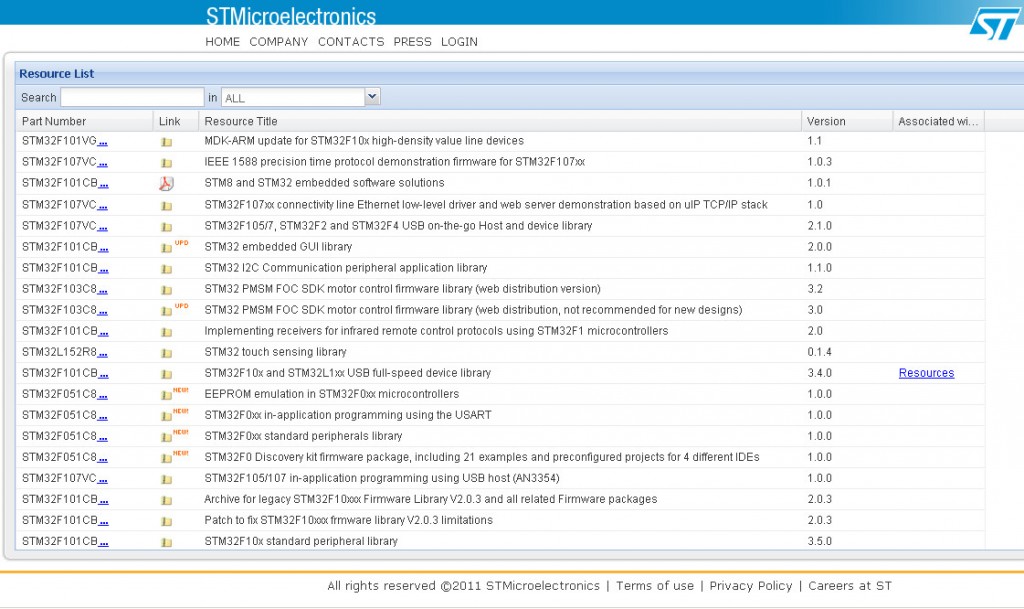Viewport: 1024px width, 609px height.
Task: Select 'STM32F10x standard peripheral library' title
Action: pos(301,541)
